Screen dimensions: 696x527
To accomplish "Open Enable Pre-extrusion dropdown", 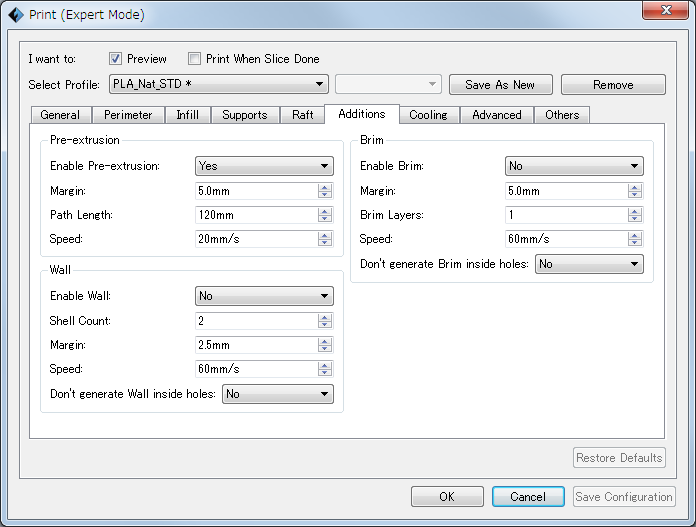I will tap(264, 166).
